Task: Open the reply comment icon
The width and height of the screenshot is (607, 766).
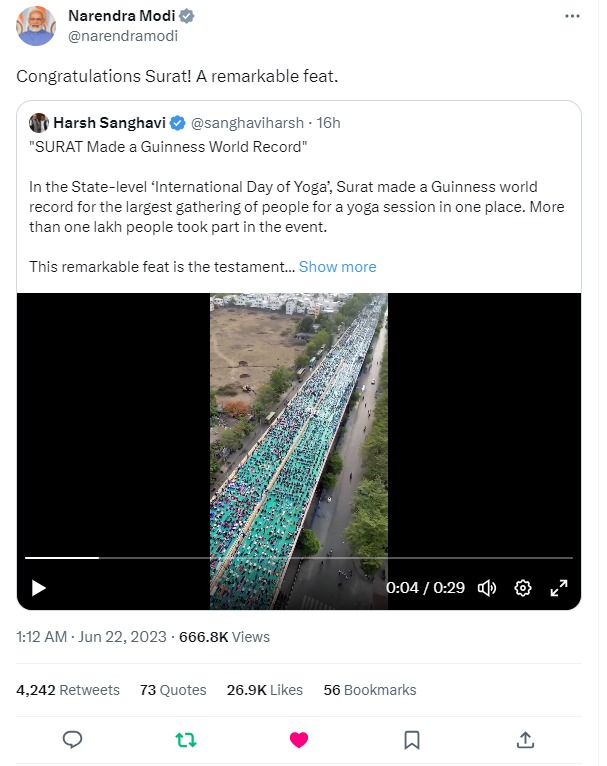Action: pyautogui.click(x=72, y=740)
